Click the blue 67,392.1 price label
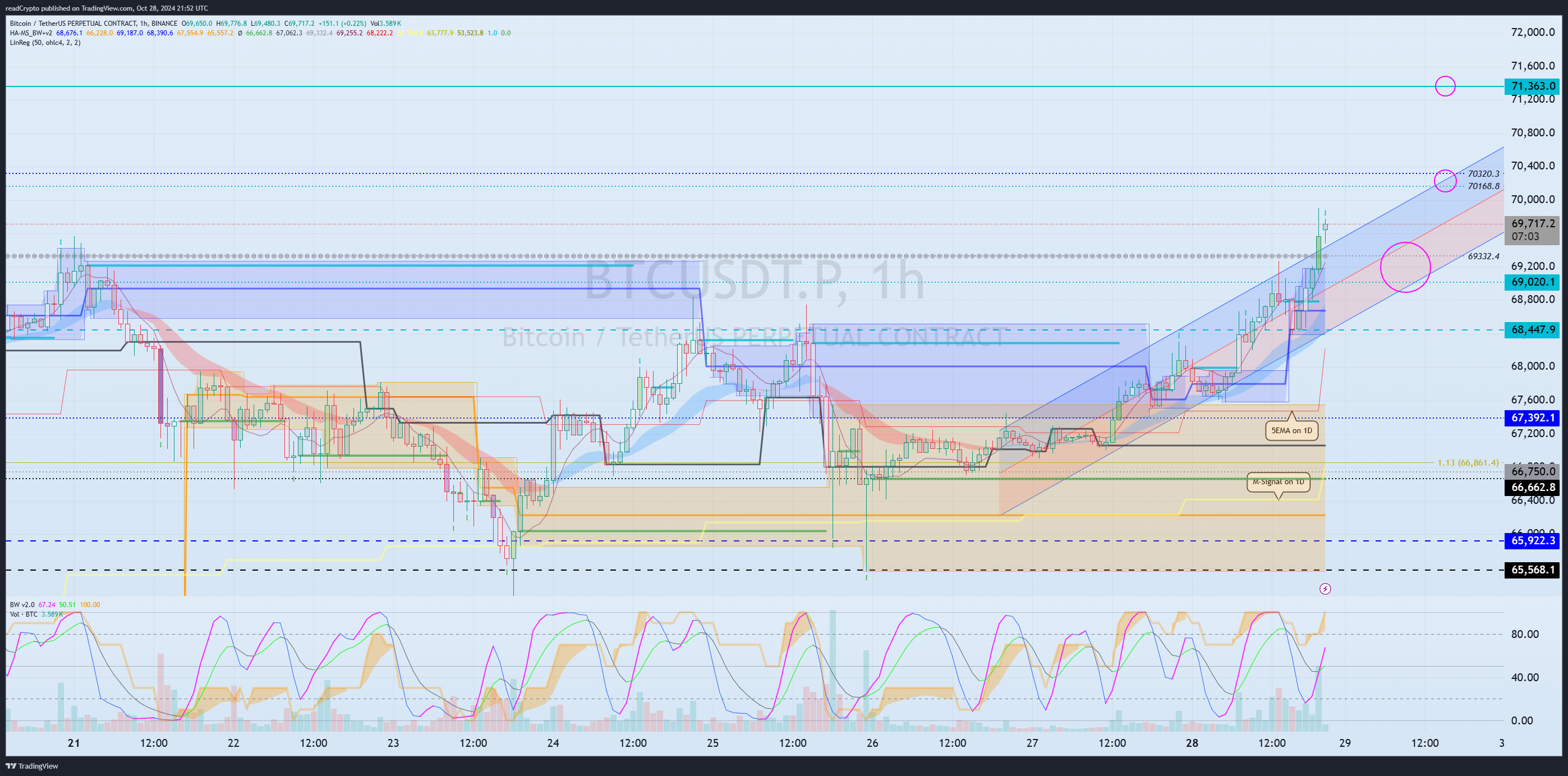The image size is (1568, 776). coord(1532,417)
